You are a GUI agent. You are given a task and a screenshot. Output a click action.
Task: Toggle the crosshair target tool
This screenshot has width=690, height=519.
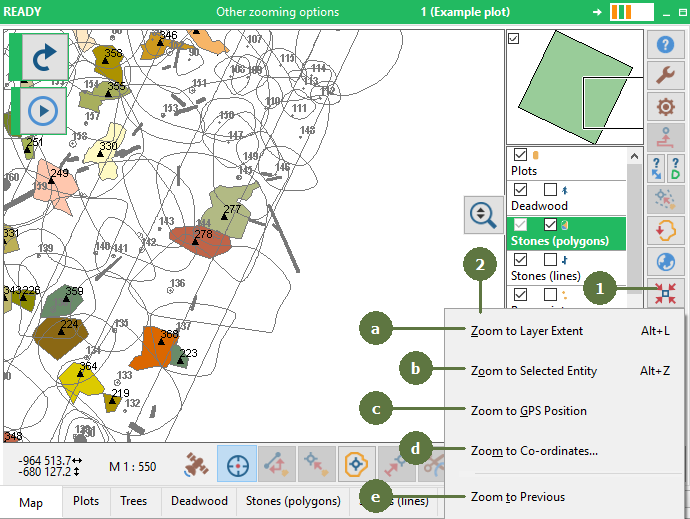tap(237, 465)
